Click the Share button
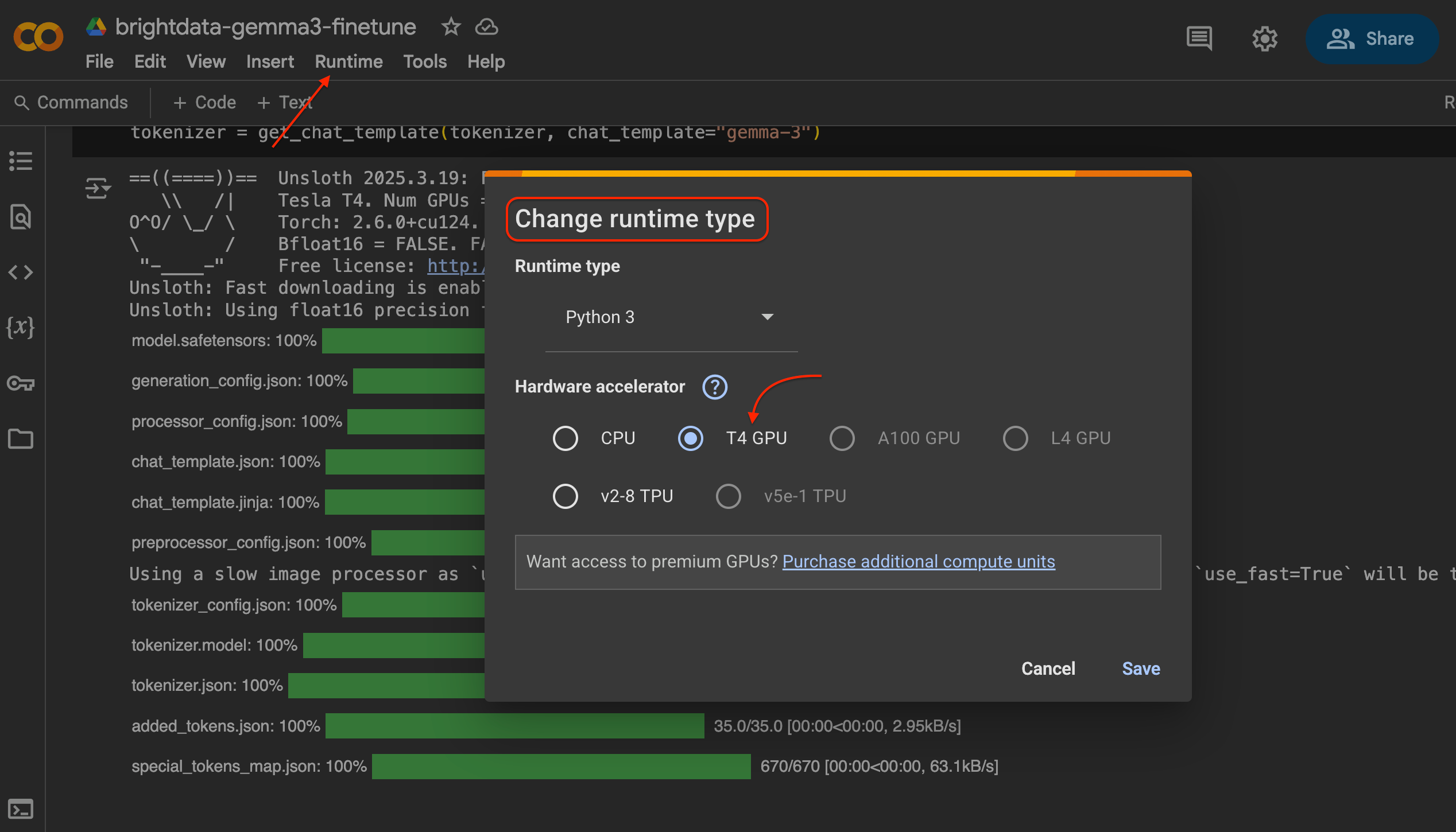Viewport: 1456px width, 832px height. [x=1372, y=39]
